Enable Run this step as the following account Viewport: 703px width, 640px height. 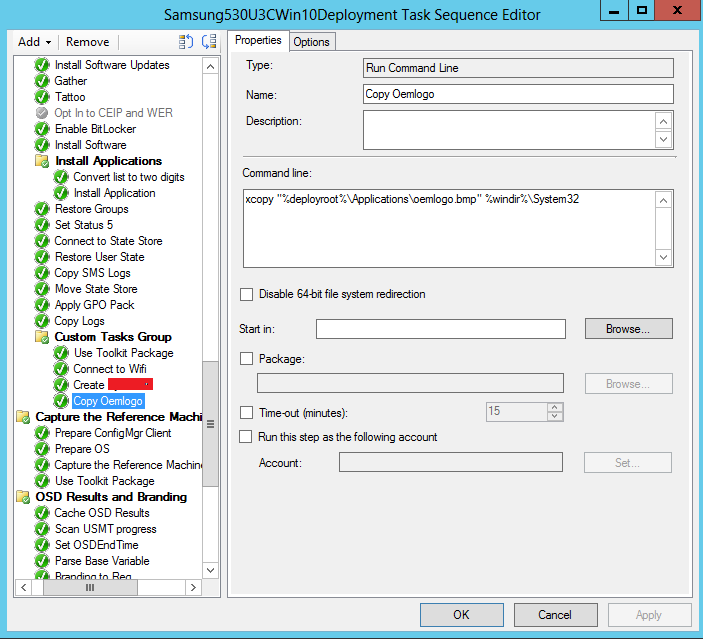click(x=247, y=437)
